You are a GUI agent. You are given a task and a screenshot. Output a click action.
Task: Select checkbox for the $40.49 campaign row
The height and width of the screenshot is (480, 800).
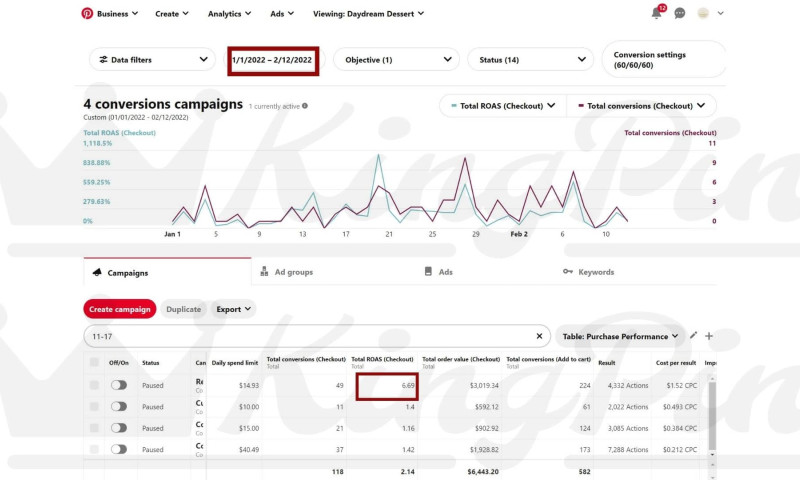pyautogui.click(x=95, y=450)
